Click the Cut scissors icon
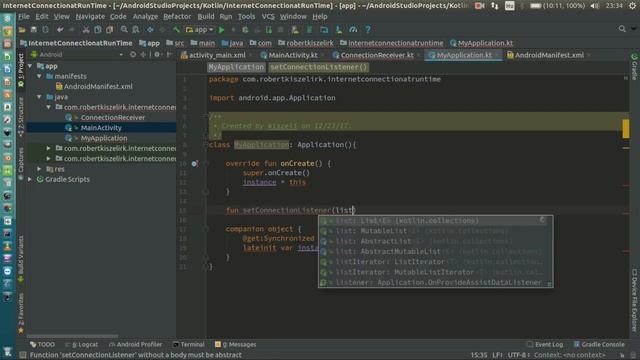 [x=86, y=29]
